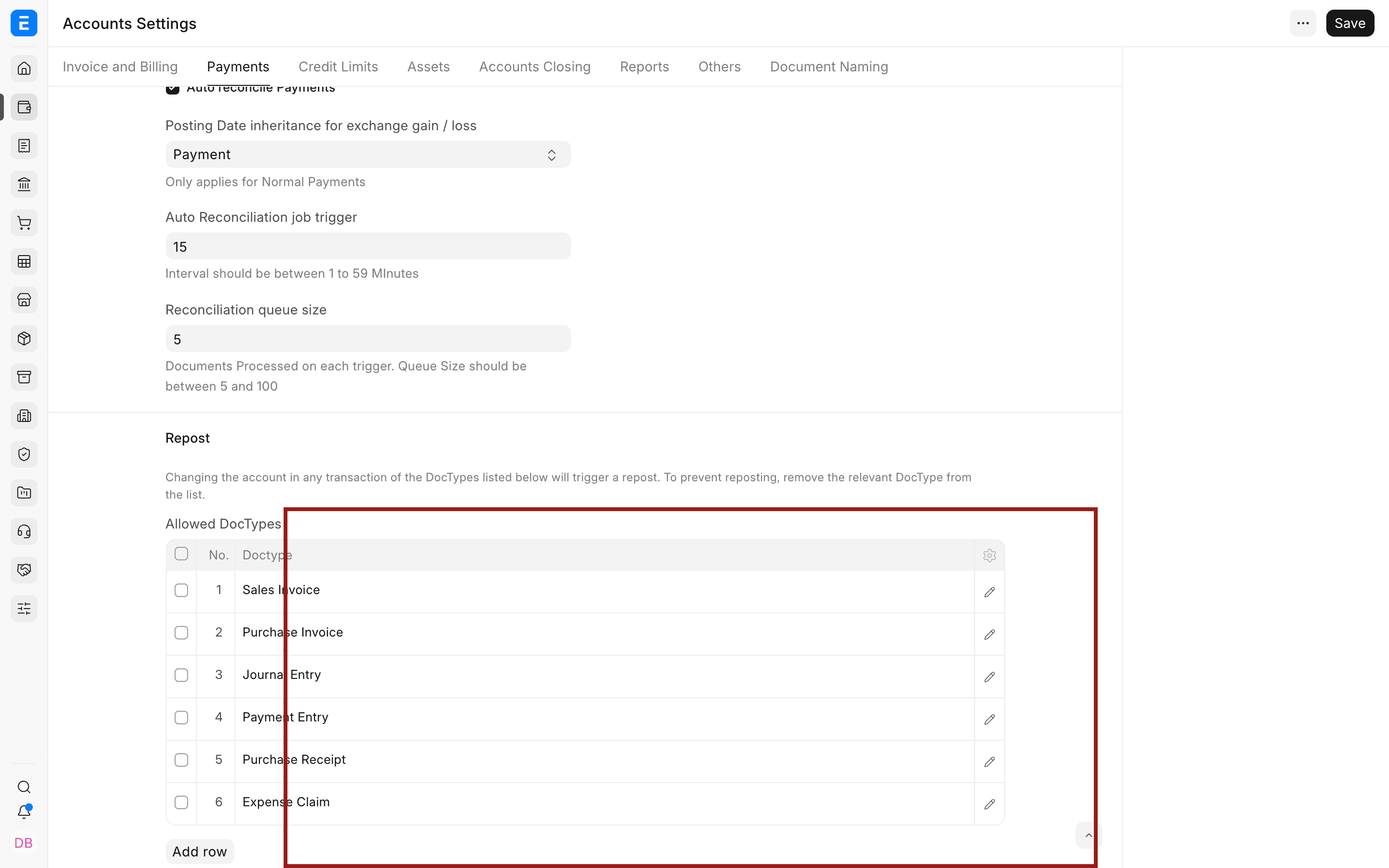Image resolution: width=1389 pixels, height=868 pixels.
Task: Open the Allowed DocTypes table gear settings
Action: (989, 555)
